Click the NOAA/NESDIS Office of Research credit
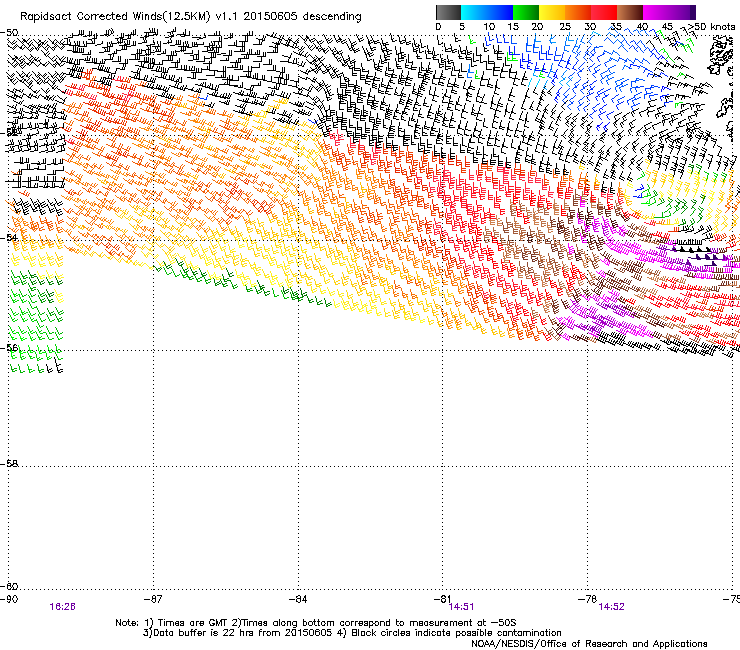The image size is (740, 650). [x=589, y=644]
